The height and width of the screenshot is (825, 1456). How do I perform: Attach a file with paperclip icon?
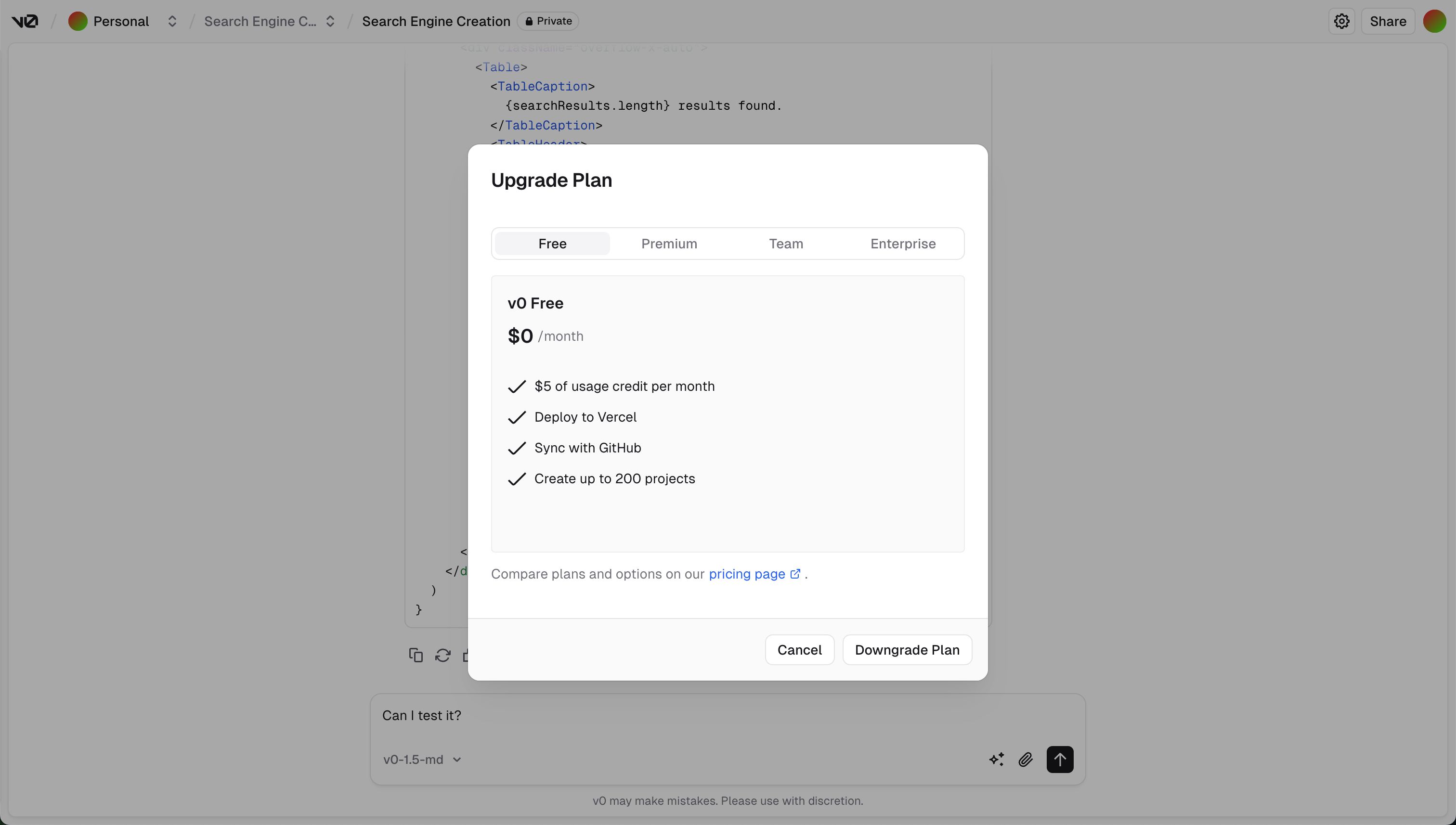(x=1025, y=759)
